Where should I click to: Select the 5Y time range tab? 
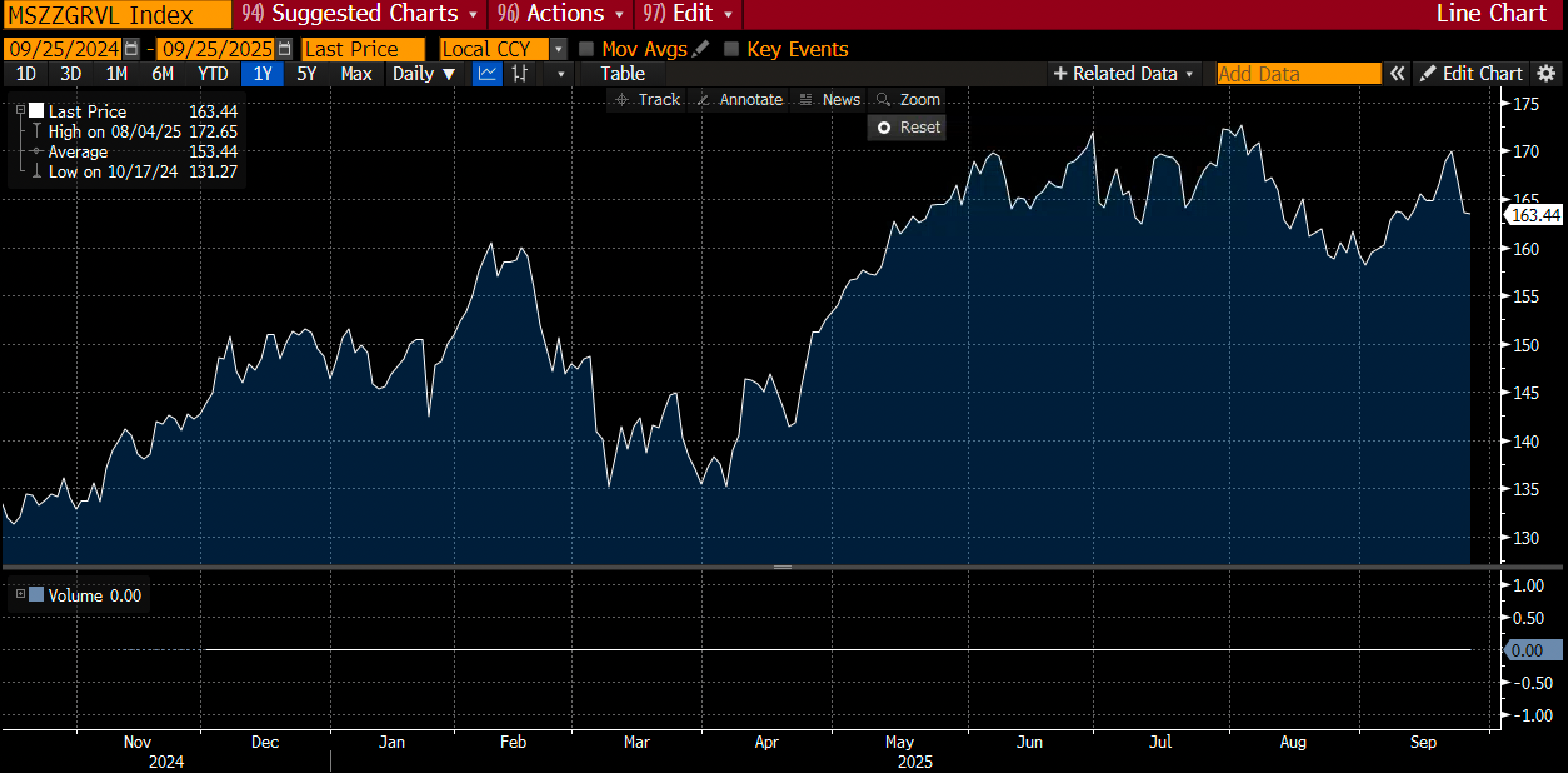click(306, 74)
